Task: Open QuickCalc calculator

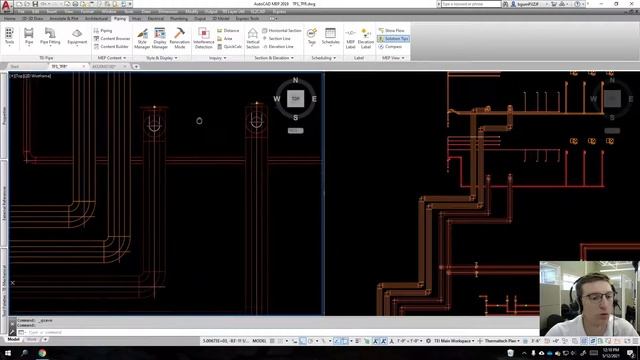Action: [x=229, y=47]
